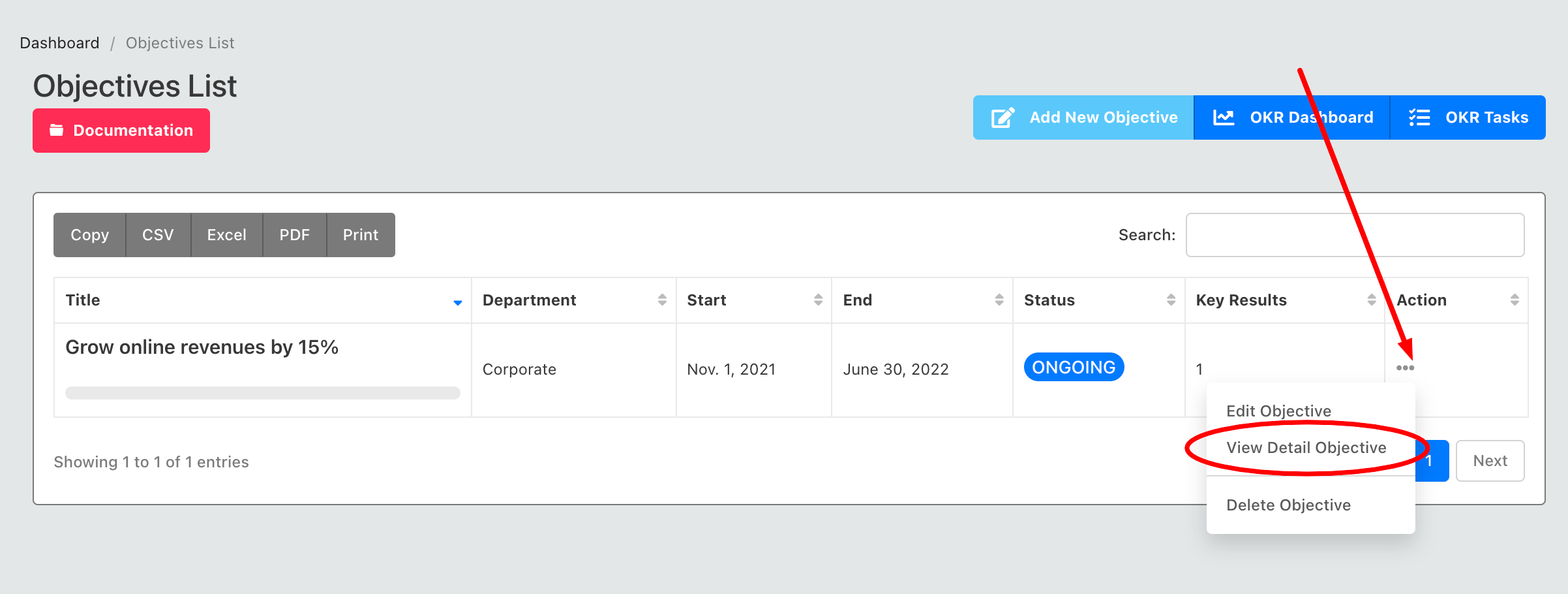Sort by the Title column arrow

pyautogui.click(x=458, y=302)
